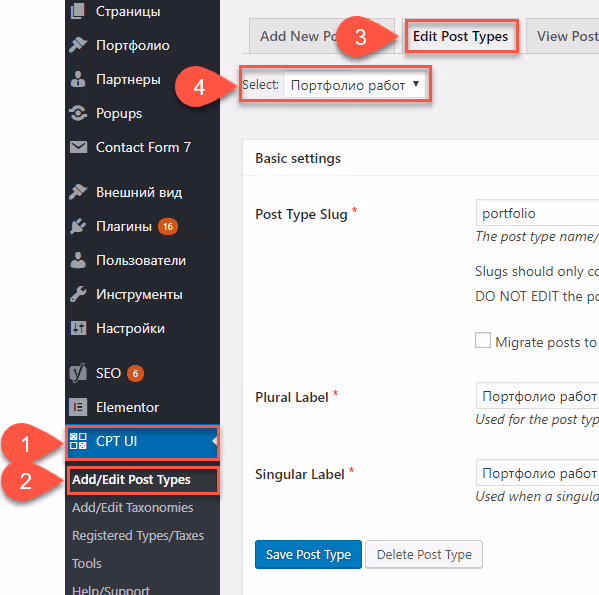Open the Add/Edit Taxonomies submenu item
The height and width of the screenshot is (595, 599).
coord(133,508)
